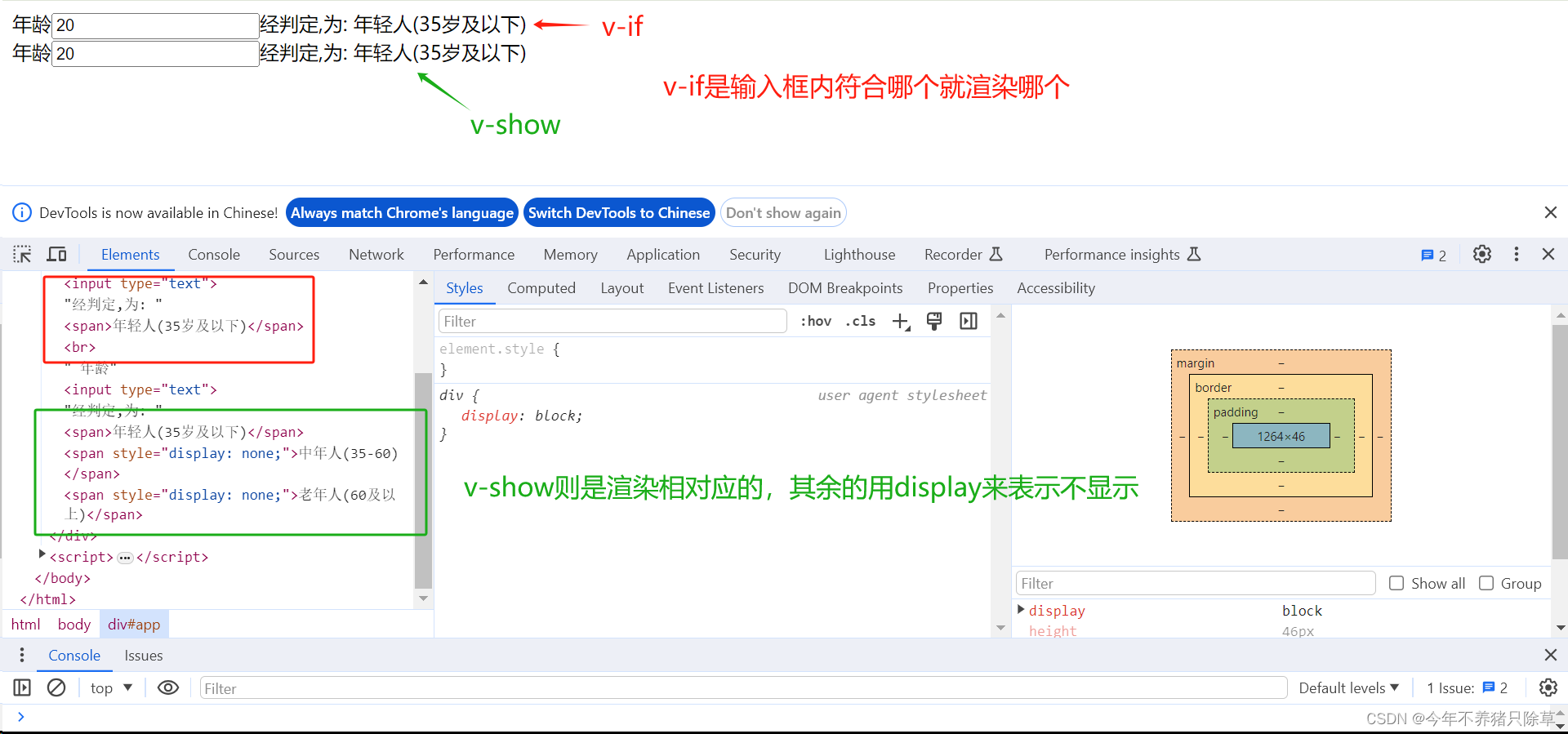Click Don't show again

point(783,213)
